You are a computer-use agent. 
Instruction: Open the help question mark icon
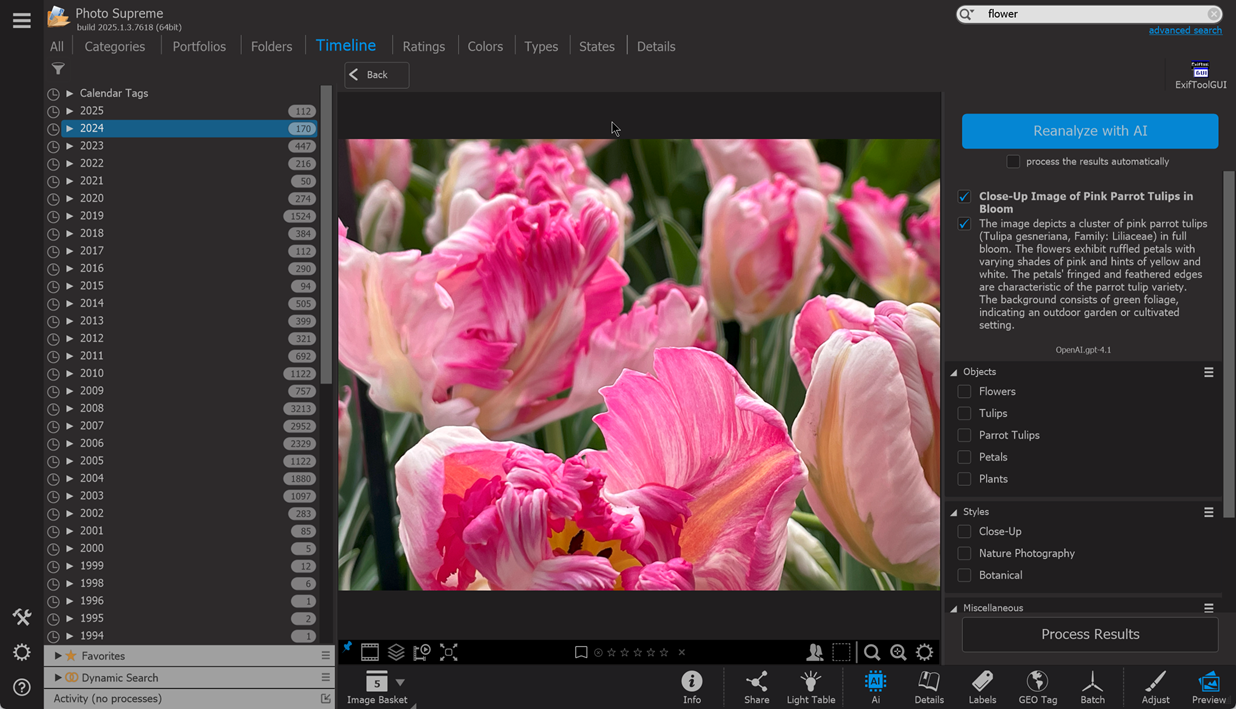(21, 687)
